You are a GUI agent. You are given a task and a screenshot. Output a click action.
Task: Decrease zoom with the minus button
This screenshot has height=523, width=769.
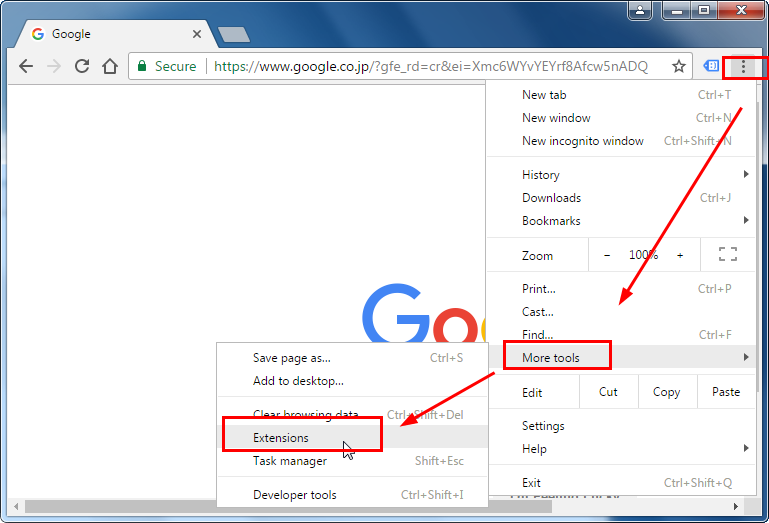pos(607,255)
